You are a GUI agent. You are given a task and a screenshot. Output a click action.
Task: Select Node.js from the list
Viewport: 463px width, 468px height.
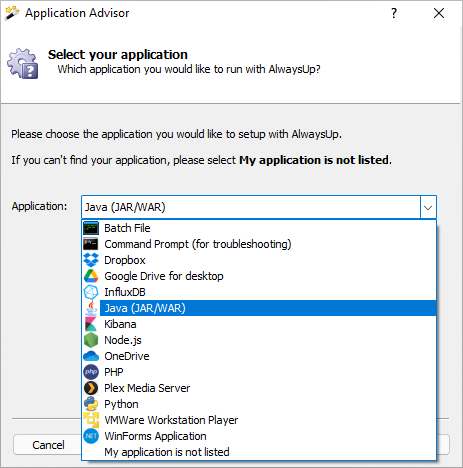click(x=259, y=340)
